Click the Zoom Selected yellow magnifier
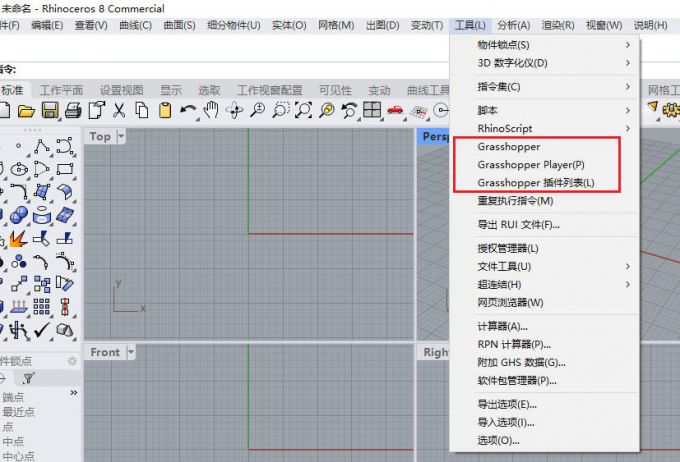Image resolution: width=680 pixels, height=462 pixels. coord(327,111)
